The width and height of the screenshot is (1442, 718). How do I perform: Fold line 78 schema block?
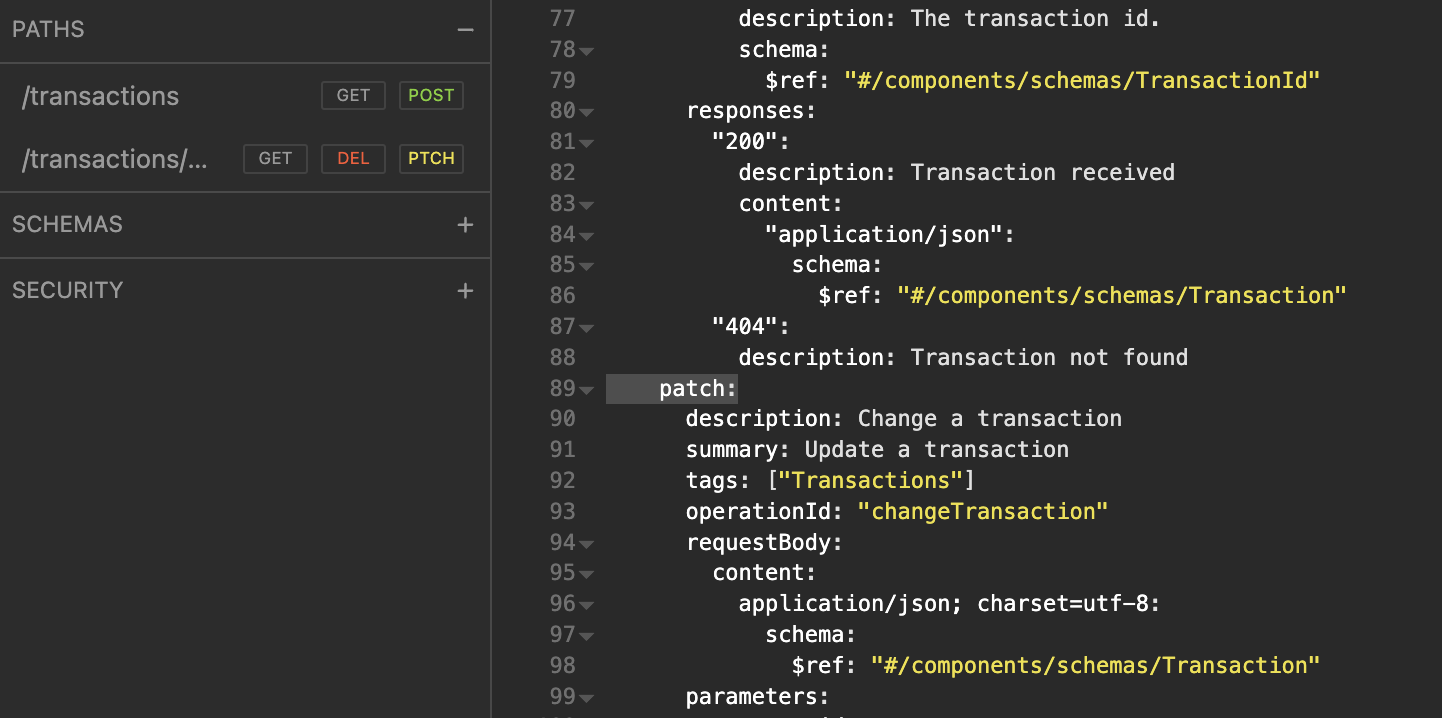[x=587, y=51]
